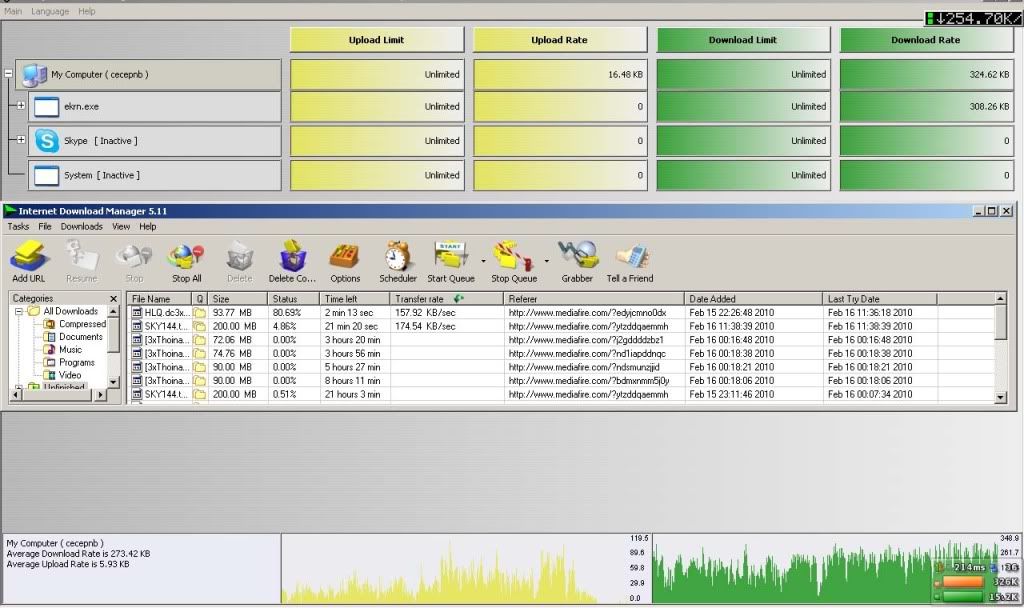Click the Delete toolbar icon

click(240, 257)
